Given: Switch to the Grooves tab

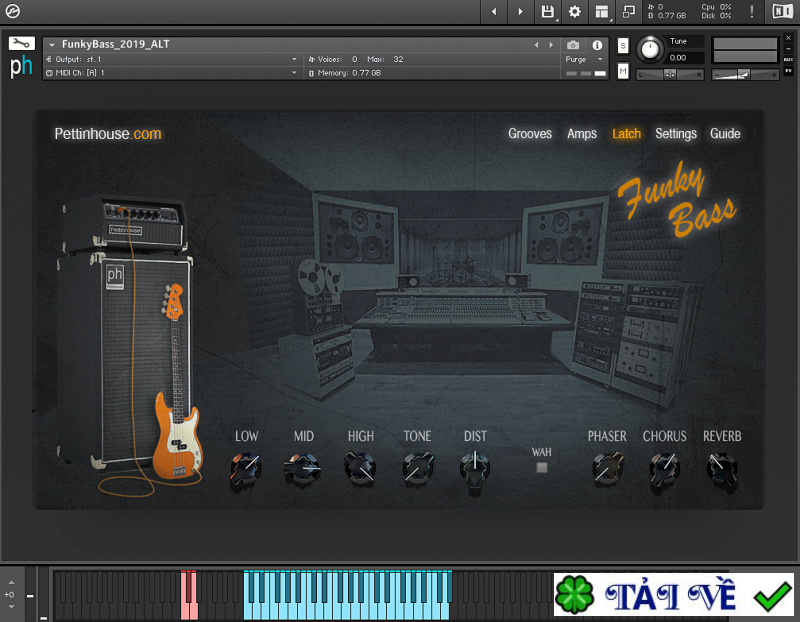Looking at the screenshot, I should pyautogui.click(x=530, y=134).
